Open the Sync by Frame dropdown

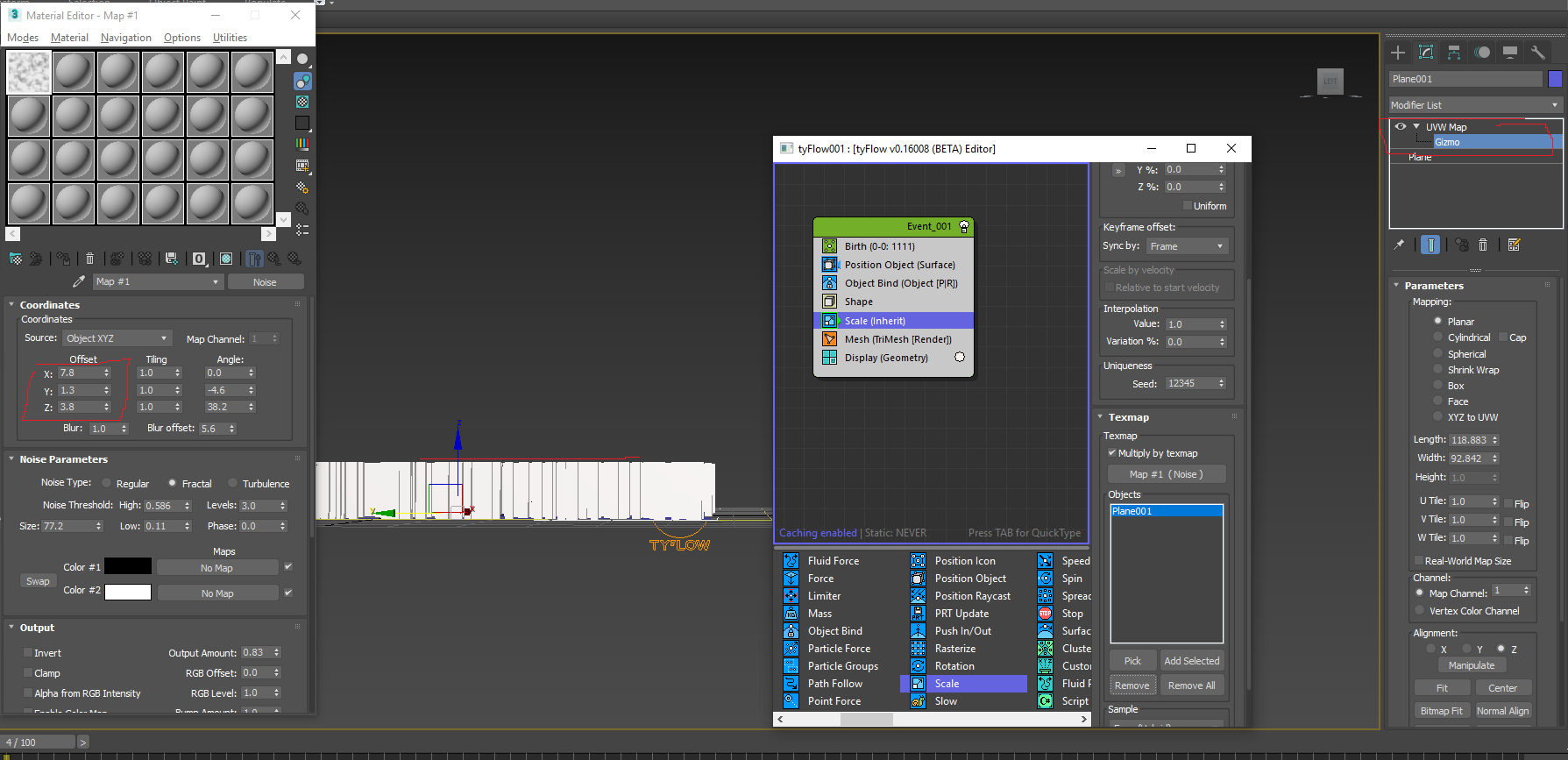pyautogui.click(x=1187, y=246)
